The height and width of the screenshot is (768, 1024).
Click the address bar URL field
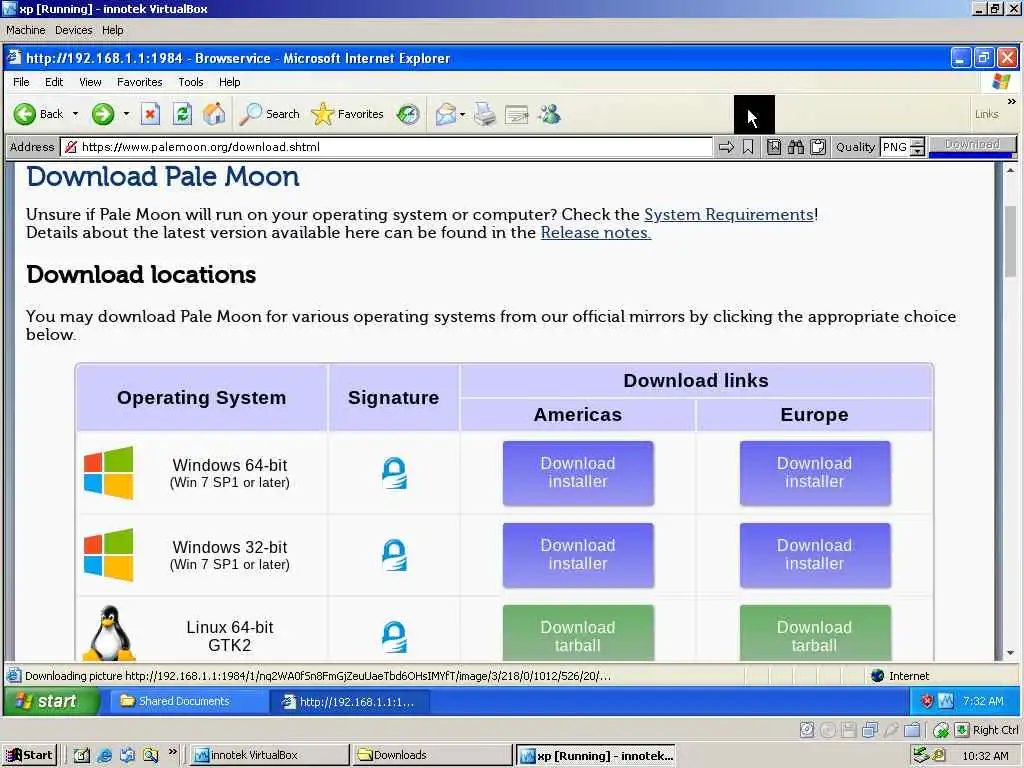pyautogui.click(x=386, y=147)
